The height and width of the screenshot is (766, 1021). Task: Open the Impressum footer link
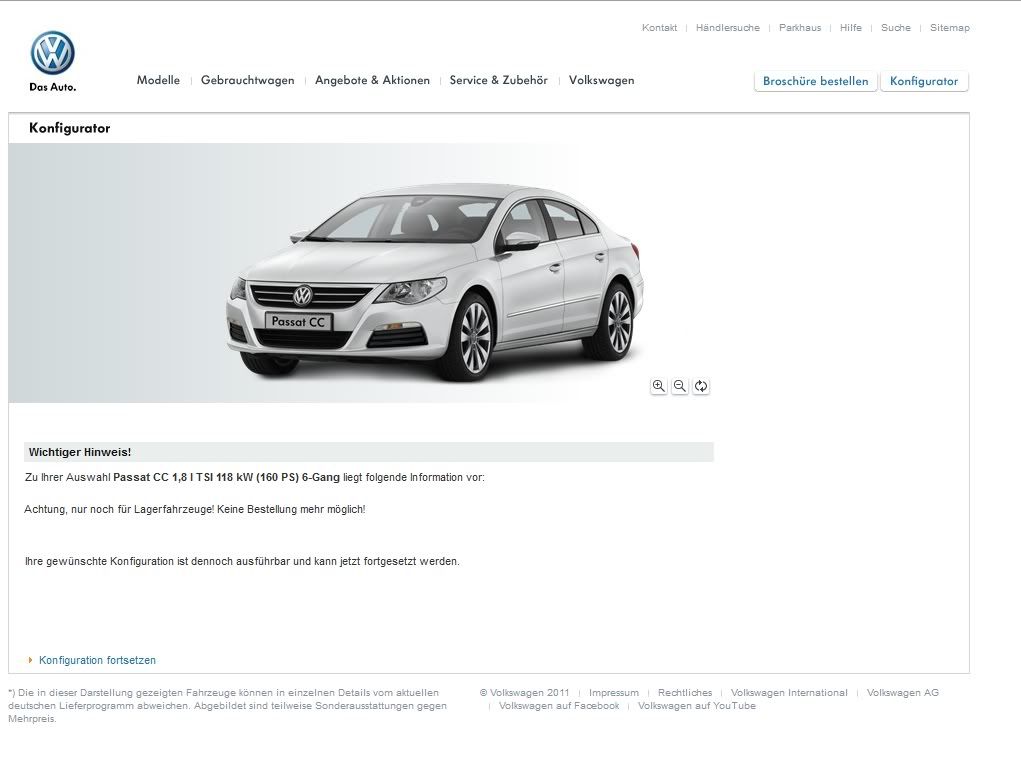[x=614, y=692]
